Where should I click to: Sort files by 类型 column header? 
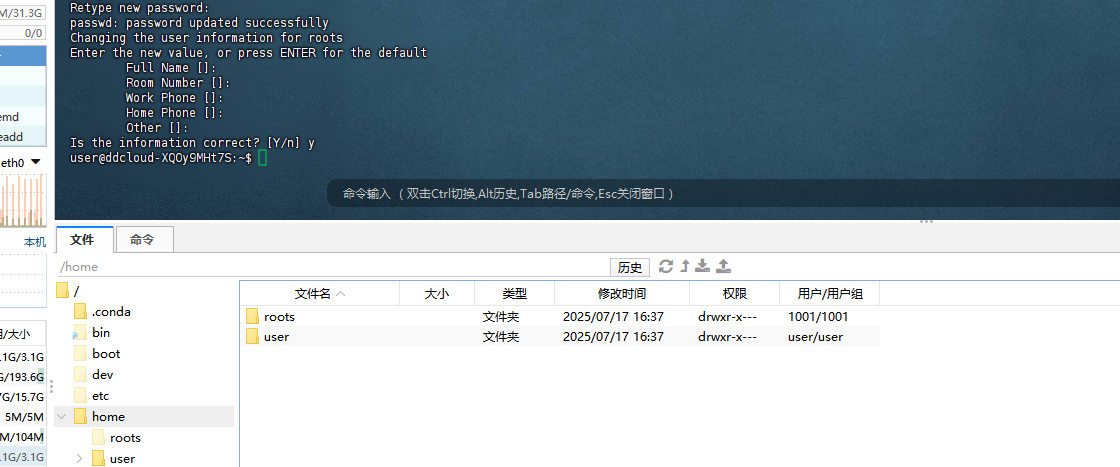514,293
